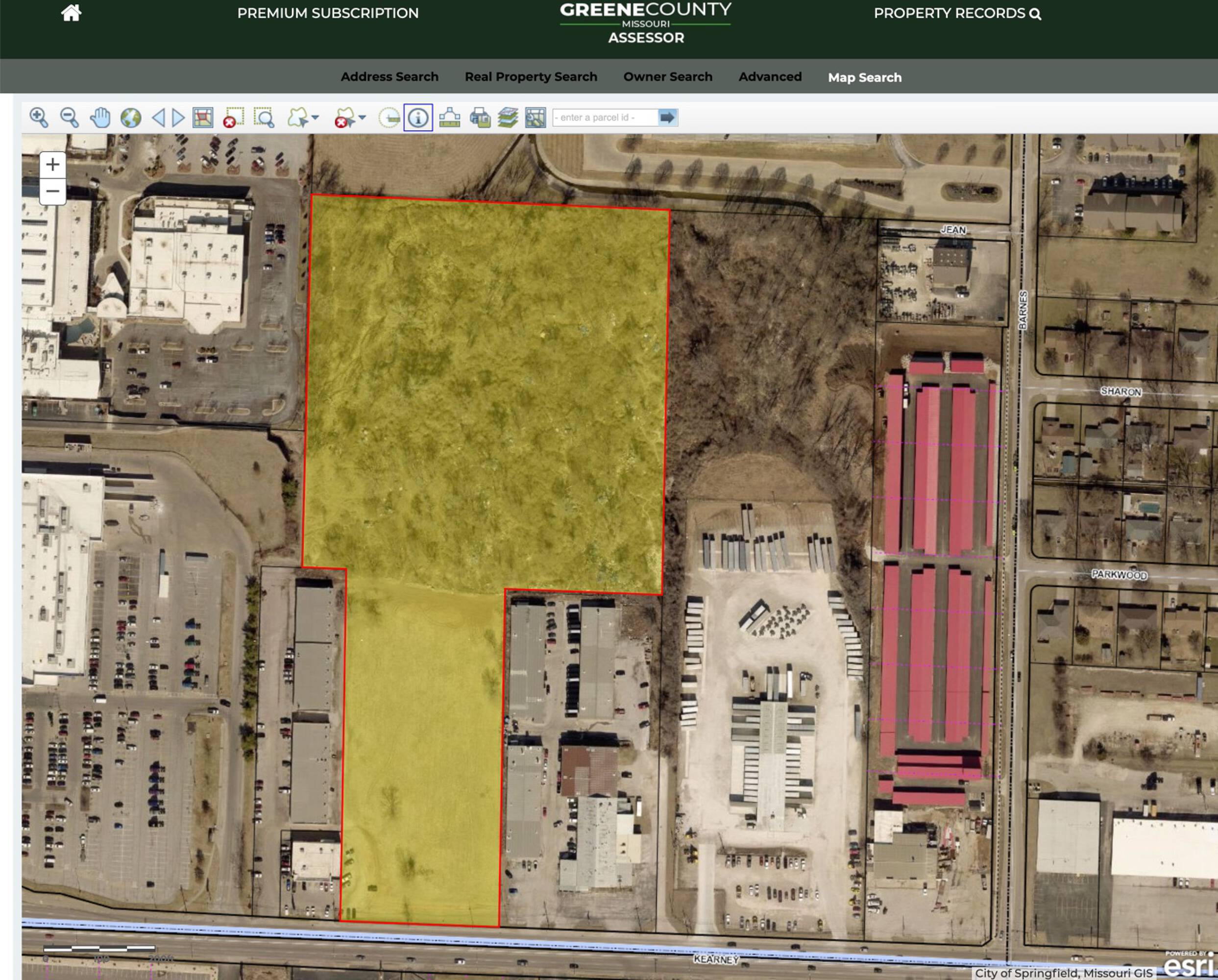Go to next map extent arrow
1218x980 pixels.
[178, 118]
